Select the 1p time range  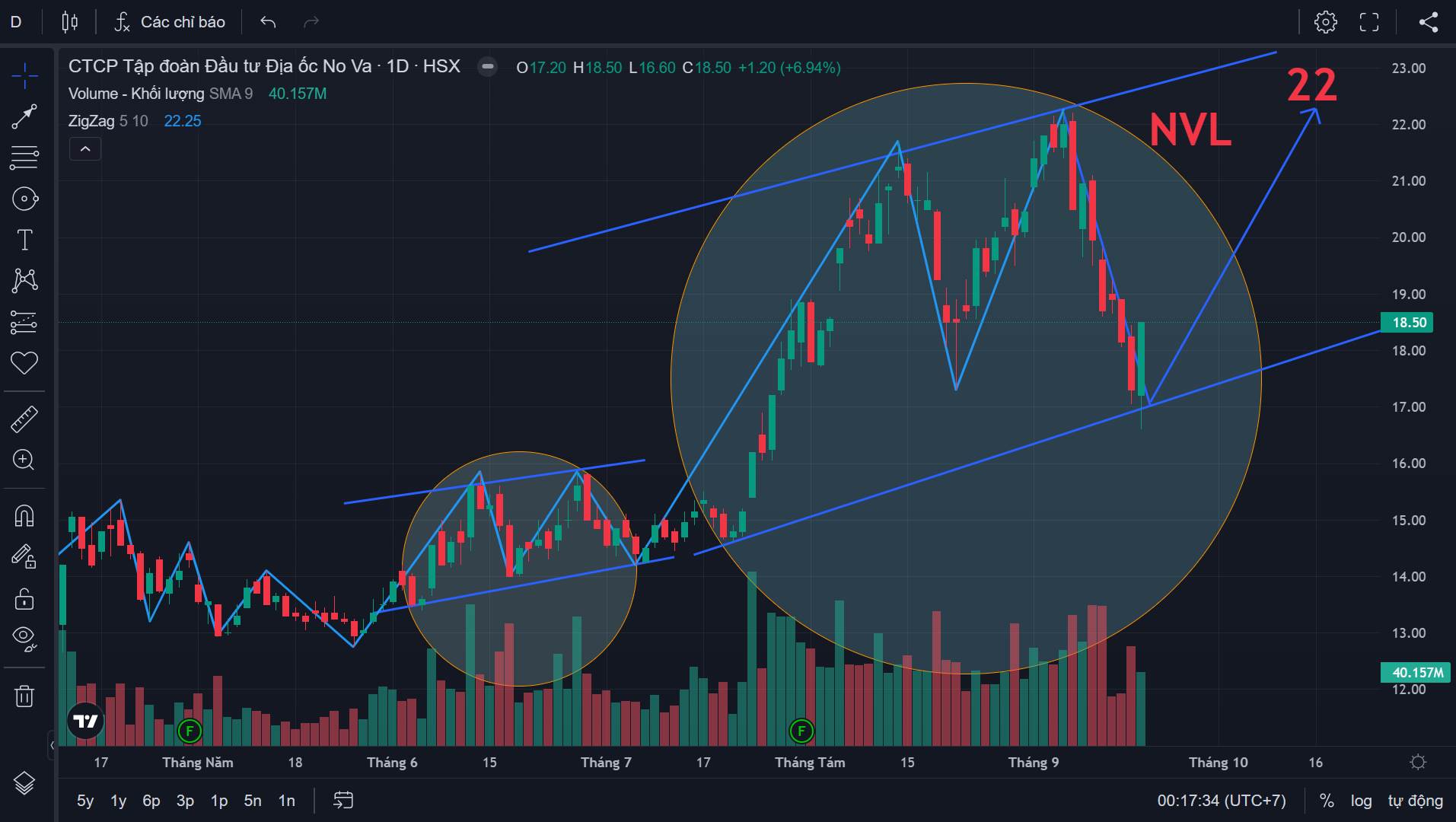click(x=219, y=801)
